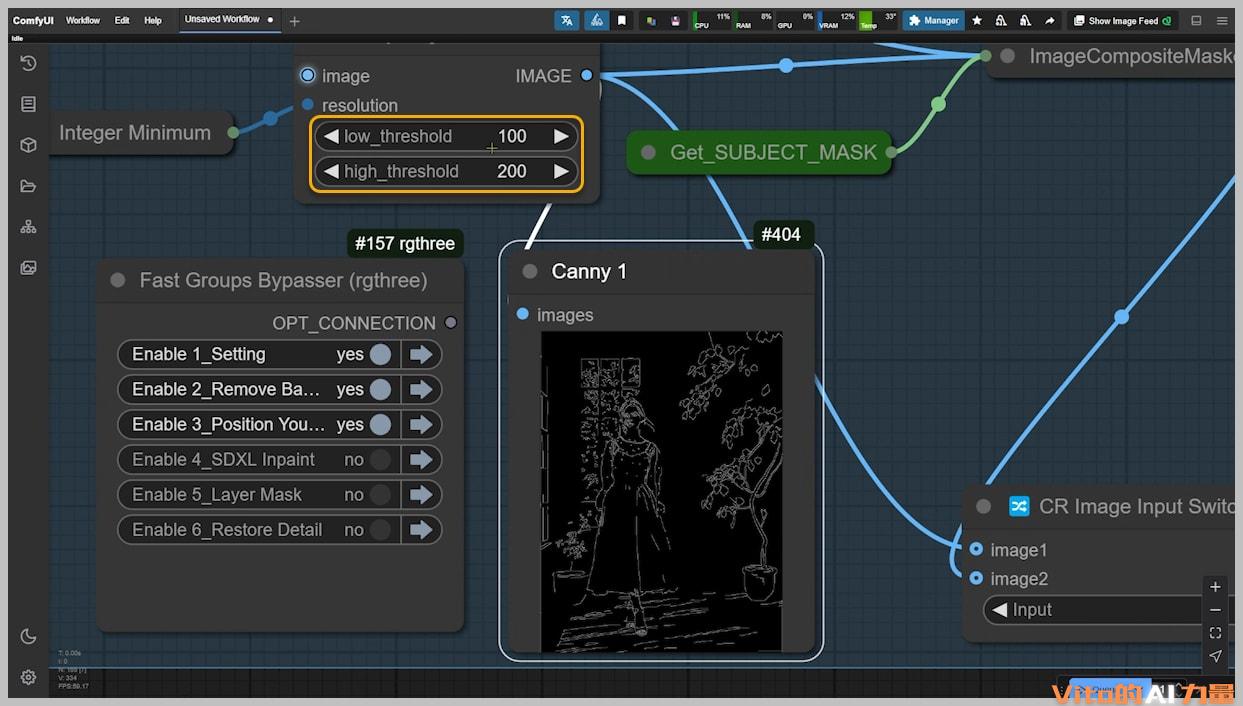Click the high_threshold value 200

(512, 171)
